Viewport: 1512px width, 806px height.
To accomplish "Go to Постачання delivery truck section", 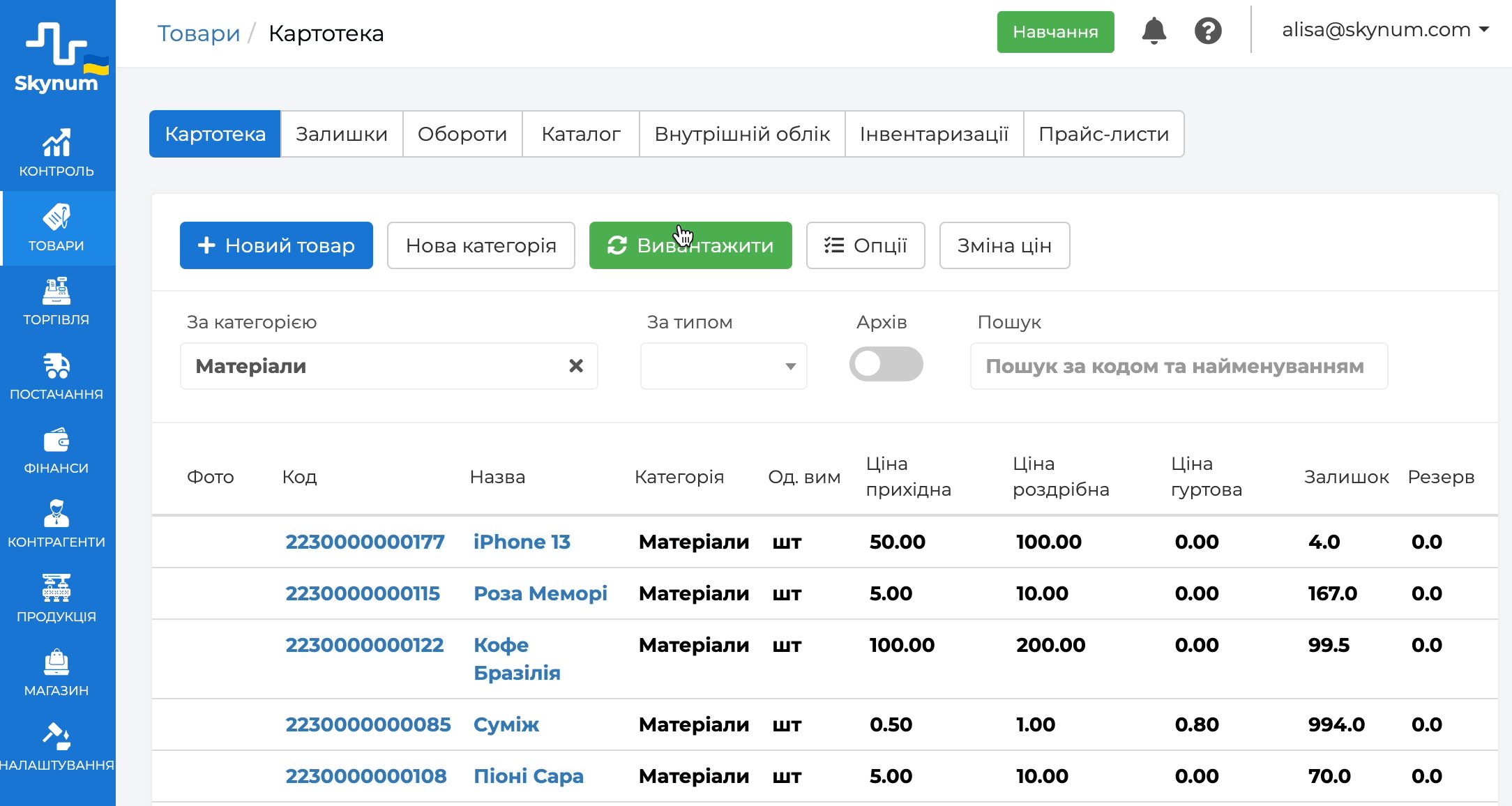I will 56,377.
